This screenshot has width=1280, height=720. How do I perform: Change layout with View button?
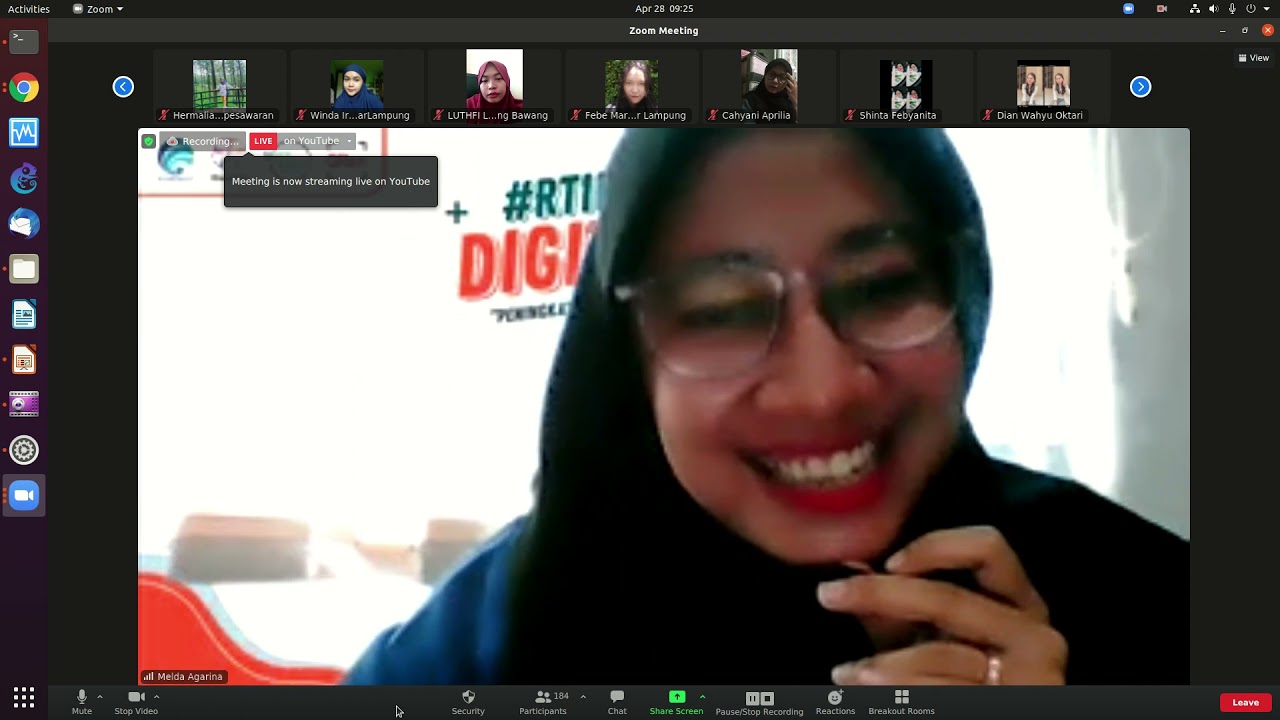(x=1253, y=58)
